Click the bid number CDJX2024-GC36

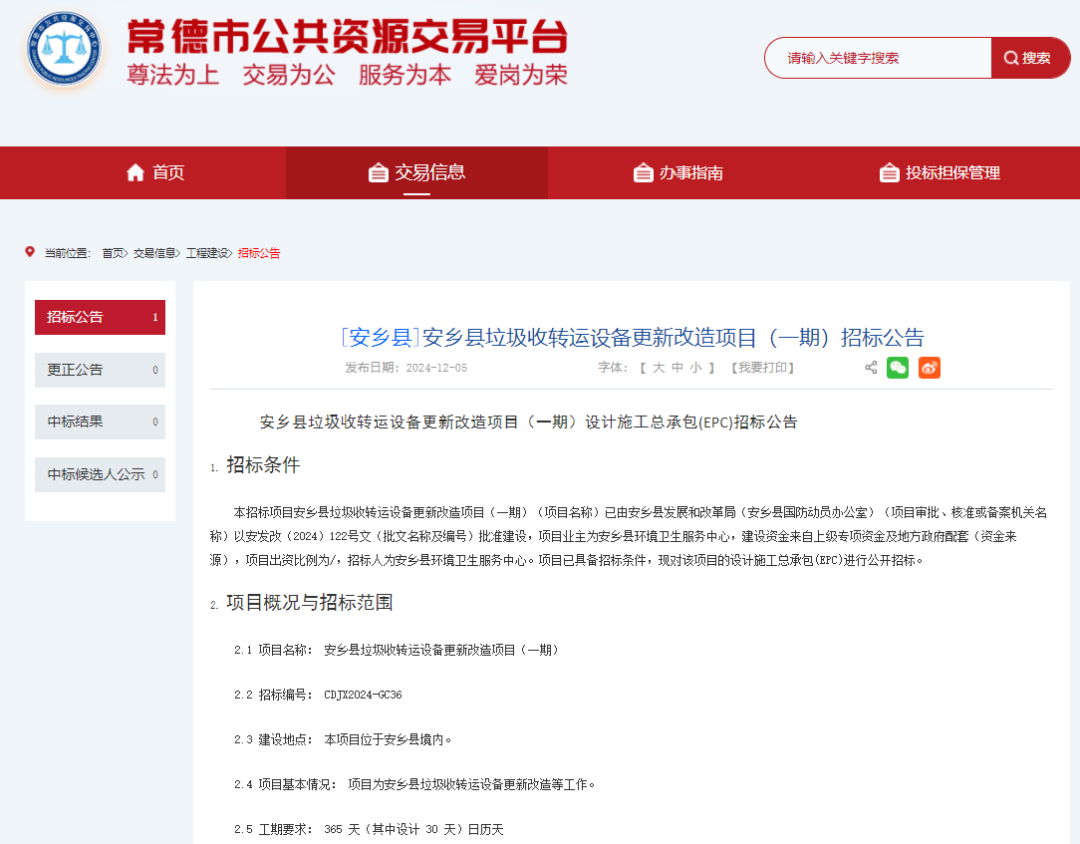(x=363, y=694)
